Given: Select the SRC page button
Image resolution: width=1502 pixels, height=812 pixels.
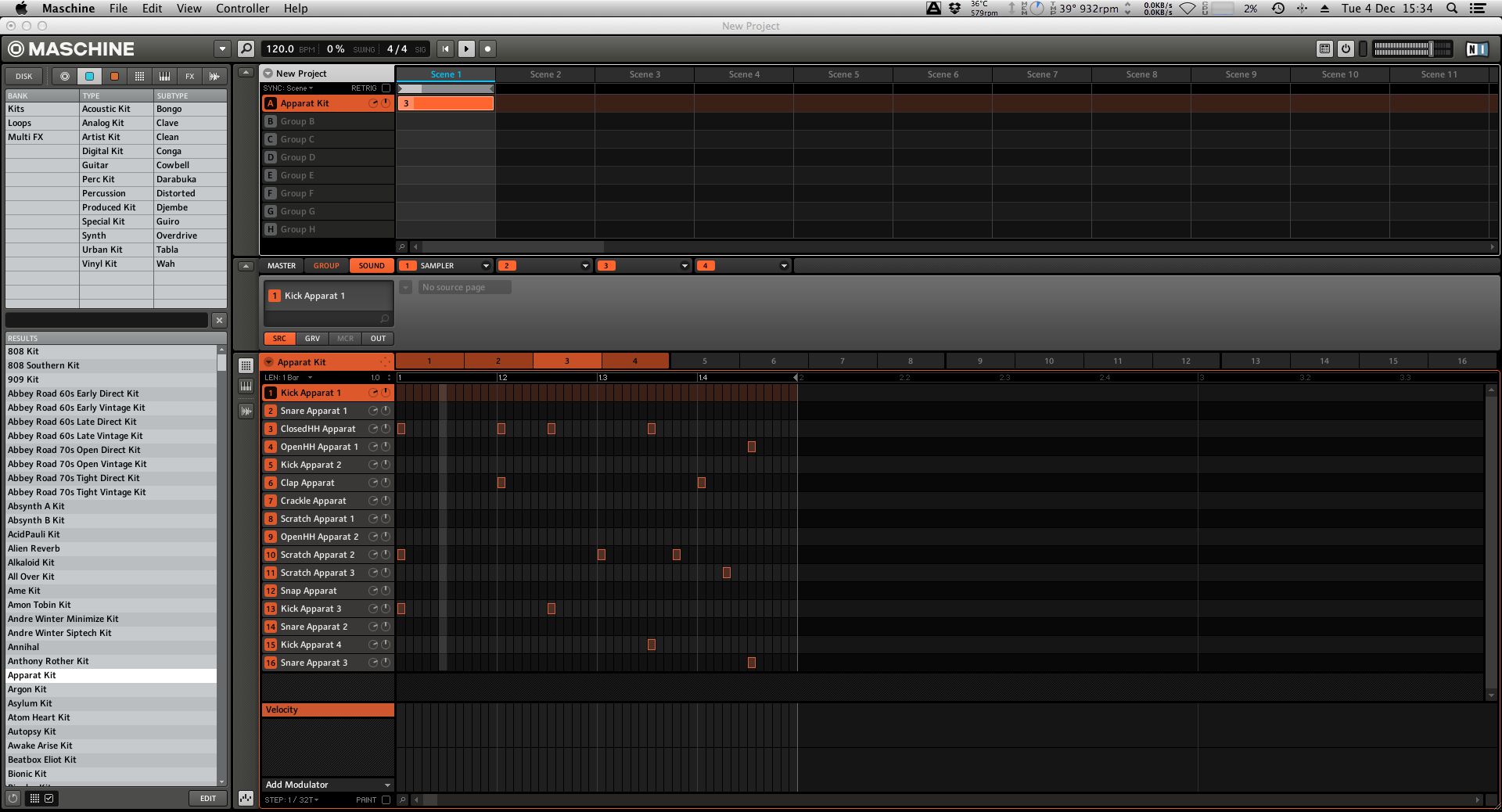Looking at the screenshot, I should (279, 339).
